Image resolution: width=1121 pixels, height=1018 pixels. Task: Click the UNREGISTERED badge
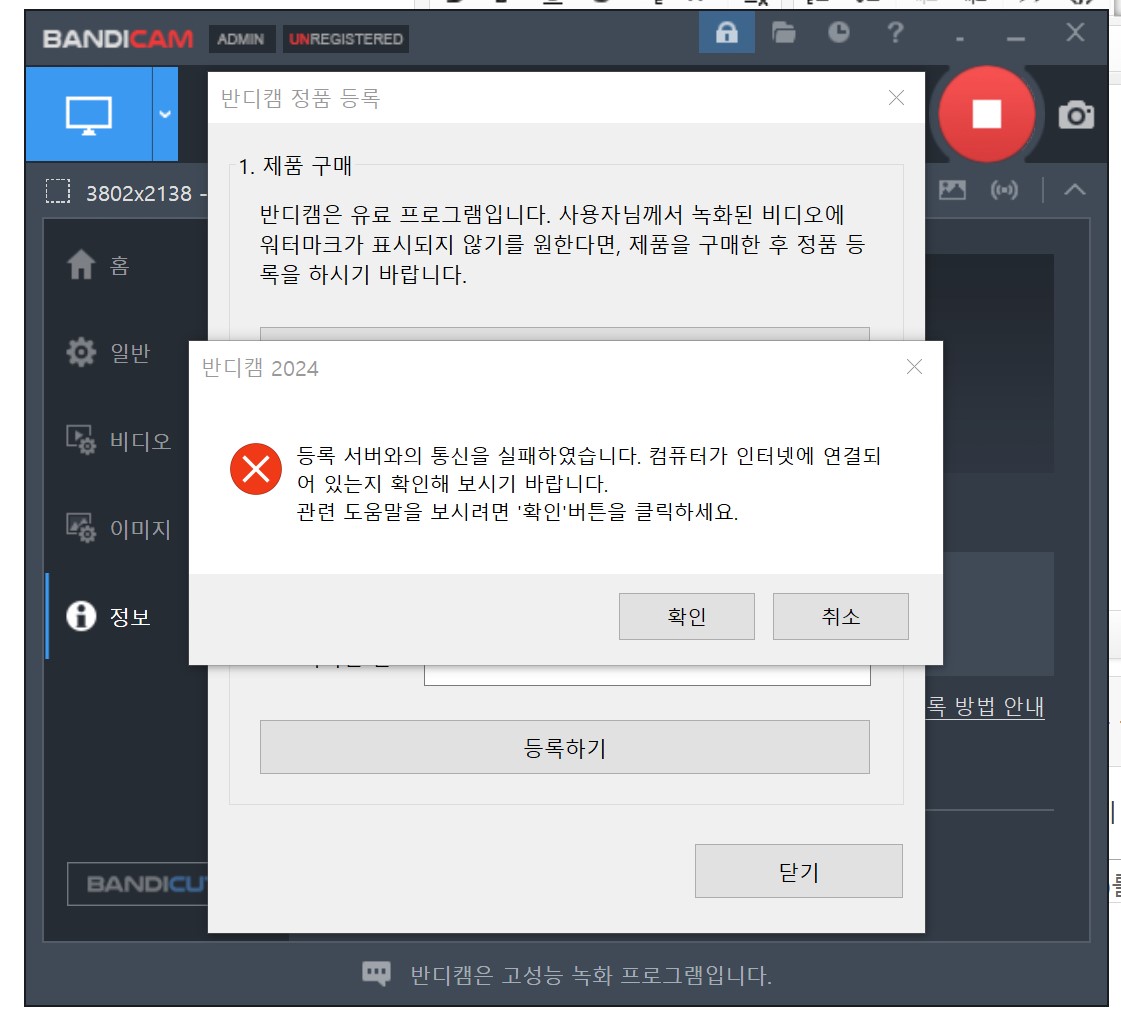tap(346, 39)
